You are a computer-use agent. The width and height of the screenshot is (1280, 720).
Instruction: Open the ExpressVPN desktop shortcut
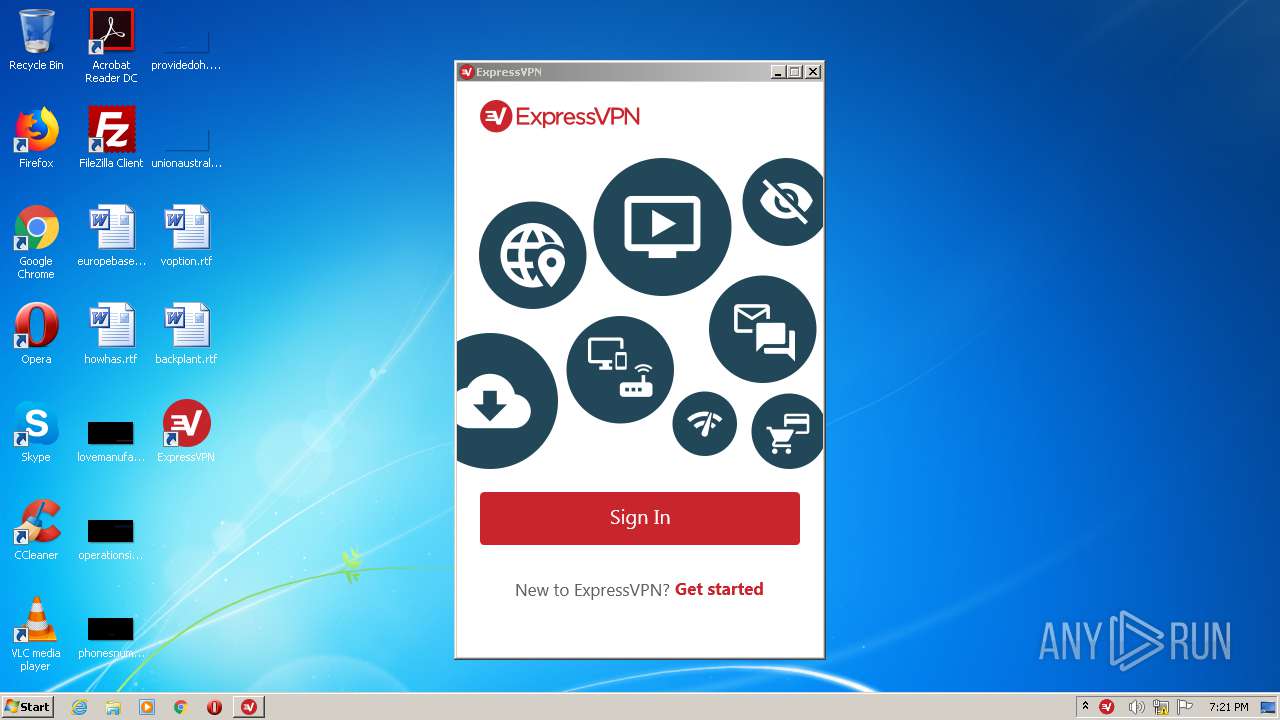pos(186,432)
